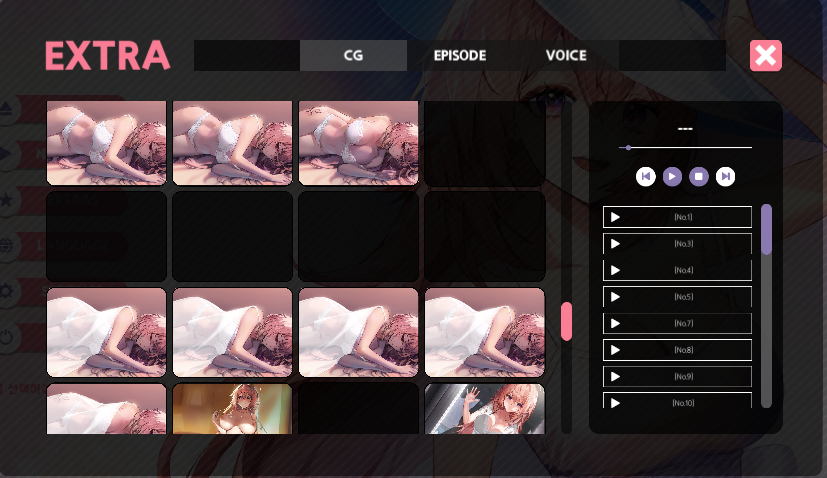Select voice entry No.7
This screenshot has width=827, height=478.
tap(677, 323)
